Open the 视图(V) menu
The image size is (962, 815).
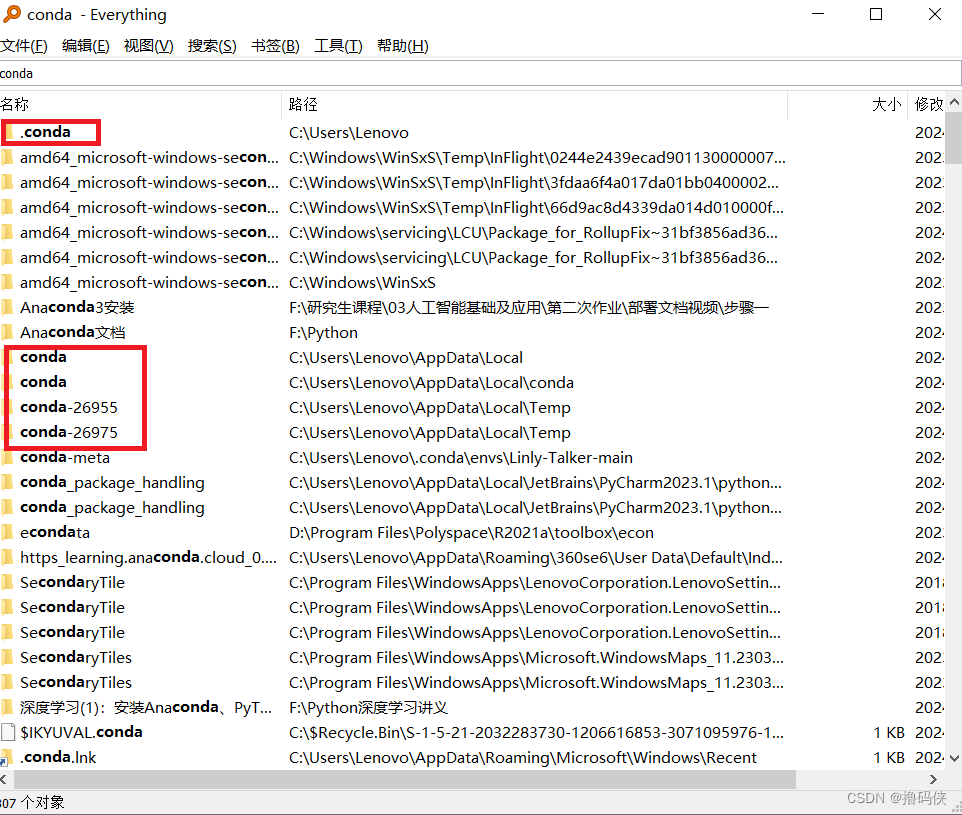pyautogui.click(x=148, y=46)
